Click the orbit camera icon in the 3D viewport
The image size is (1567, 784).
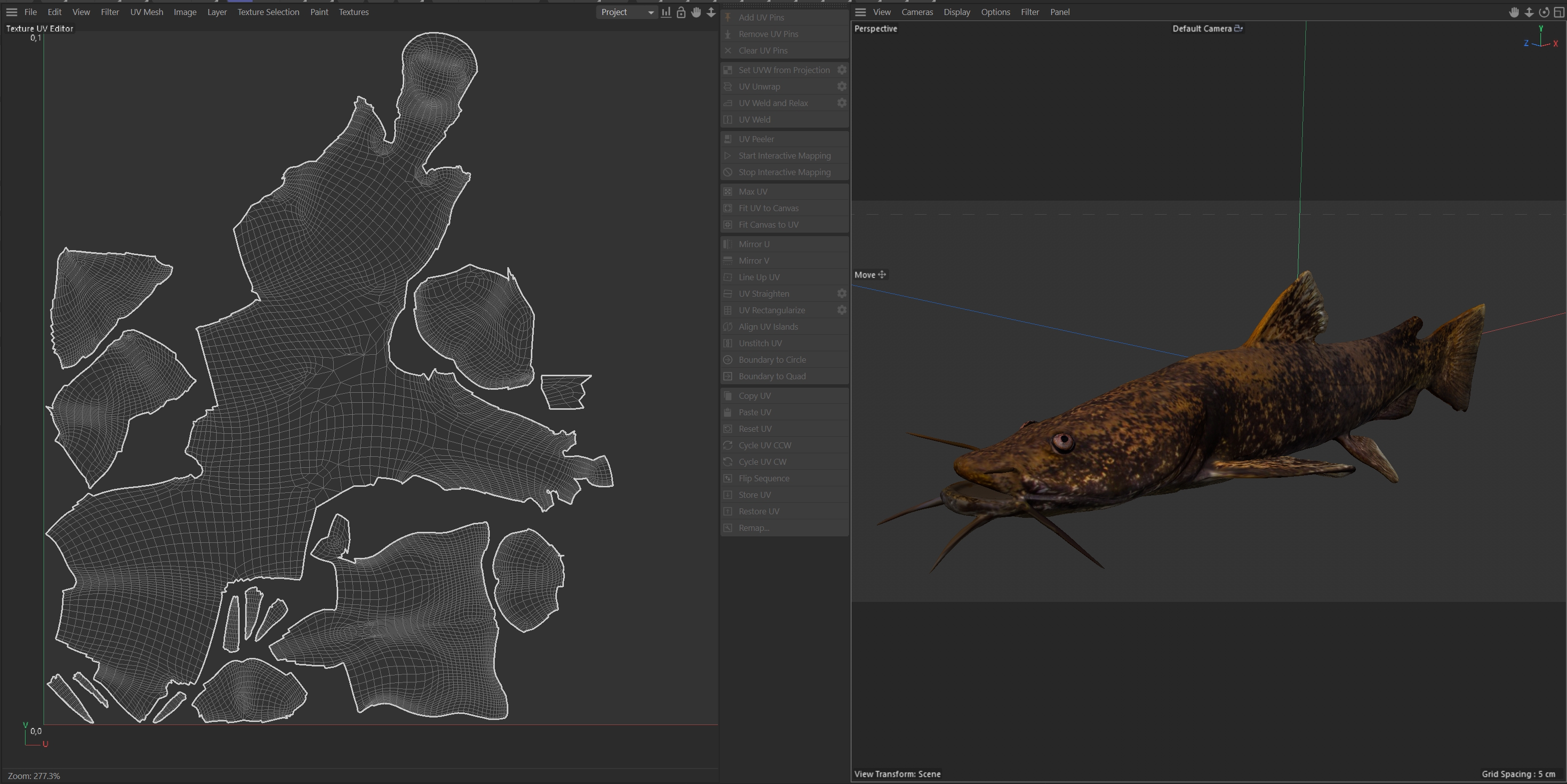click(x=1544, y=12)
